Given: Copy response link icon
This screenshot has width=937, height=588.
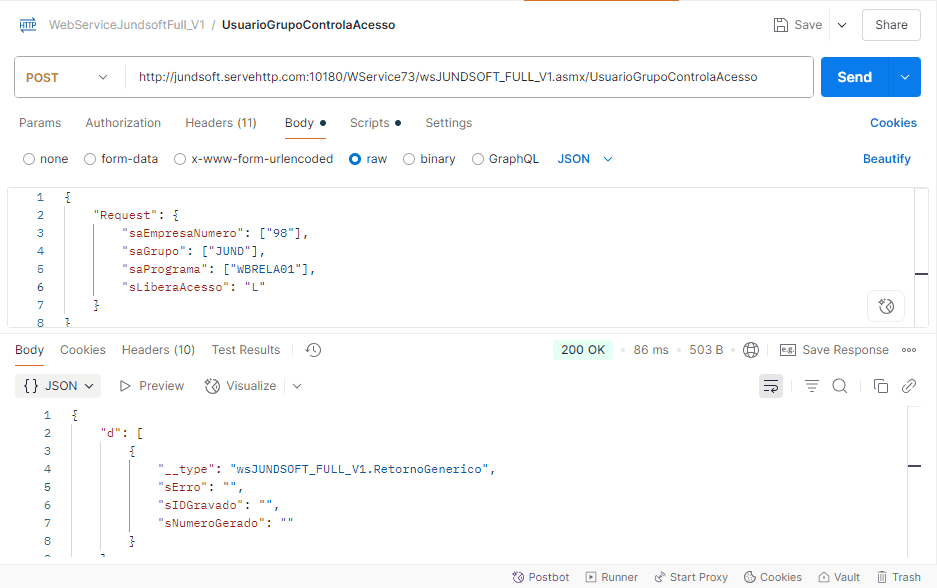Looking at the screenshot, I should click(x=908, y=386).
